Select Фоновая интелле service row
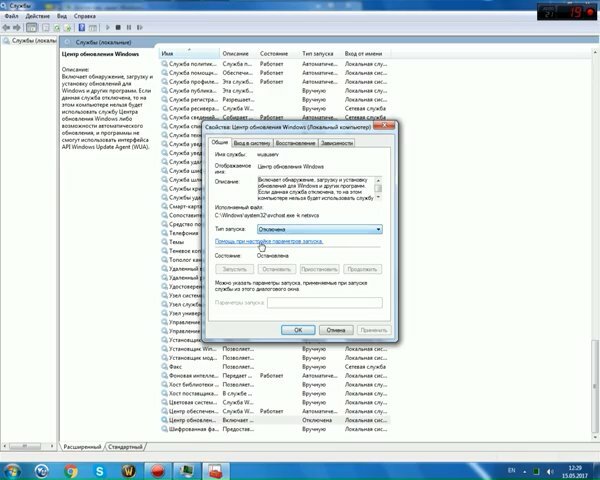This screenshot has width=600, height=480. [x=274, y=376]
